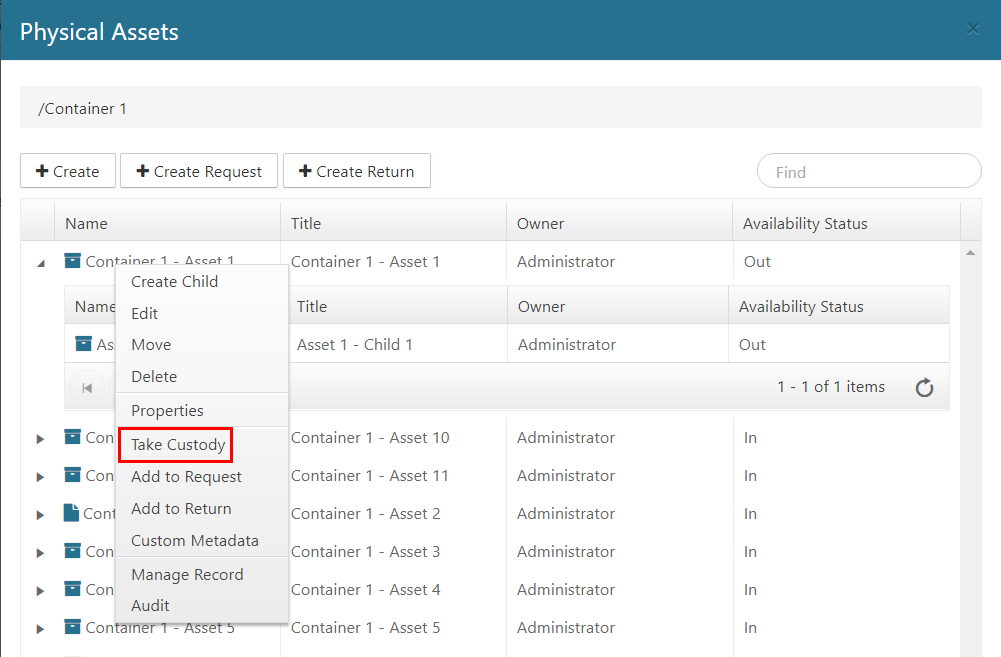Viewport: 1001px width, 657px height.
Task: Click the box icon beside Container 1 - Asset 1
Action: 73,261
